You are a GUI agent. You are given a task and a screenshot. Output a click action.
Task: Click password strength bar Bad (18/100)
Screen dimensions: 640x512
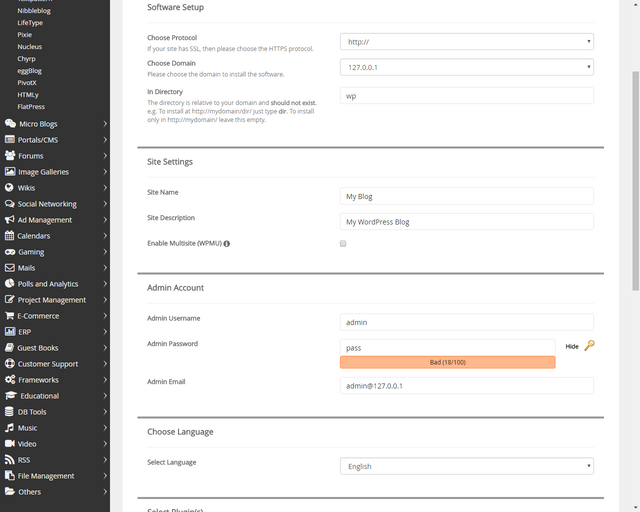tap(447, 362)
